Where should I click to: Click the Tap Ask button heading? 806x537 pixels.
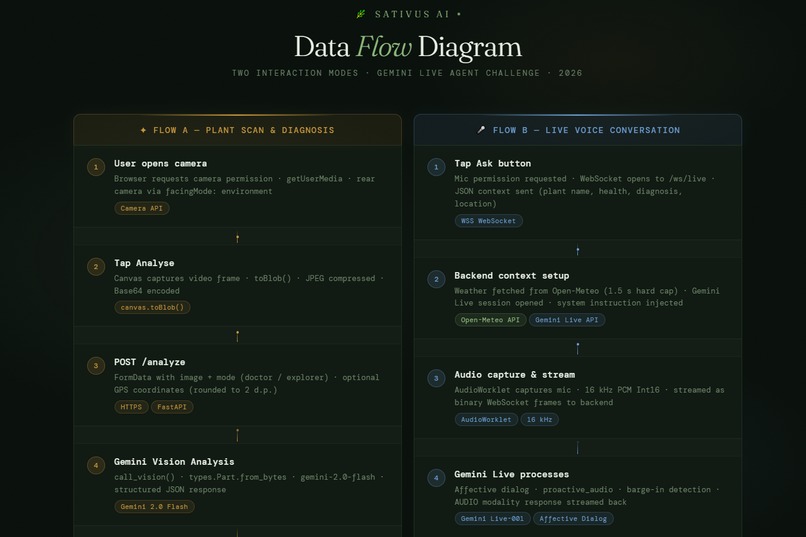(x=492, y=163)
